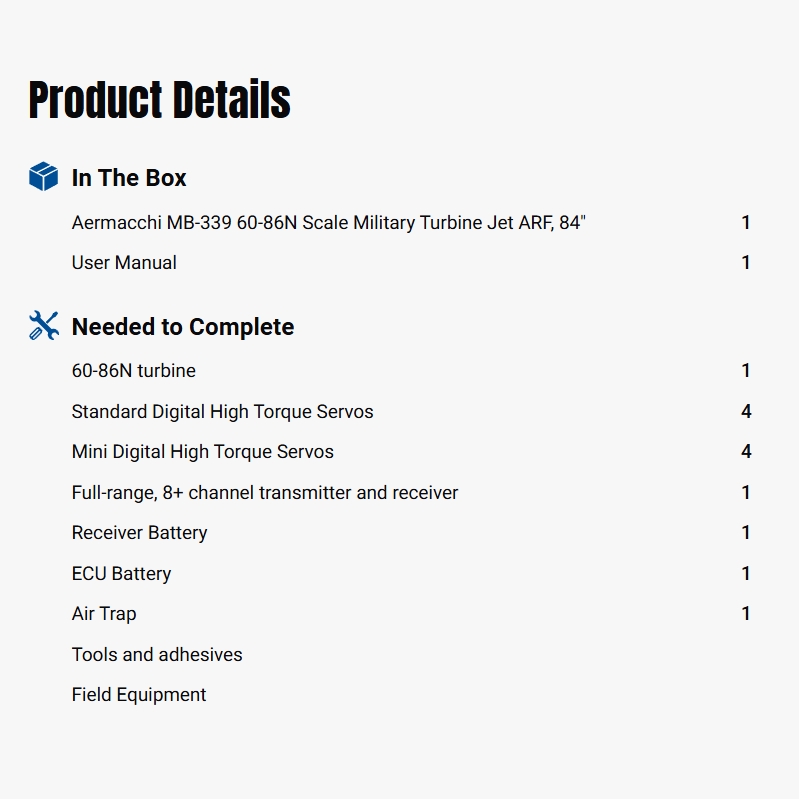Click quantity 1 next to Air Trap
The image size is (799, 799).
[746, 614]
